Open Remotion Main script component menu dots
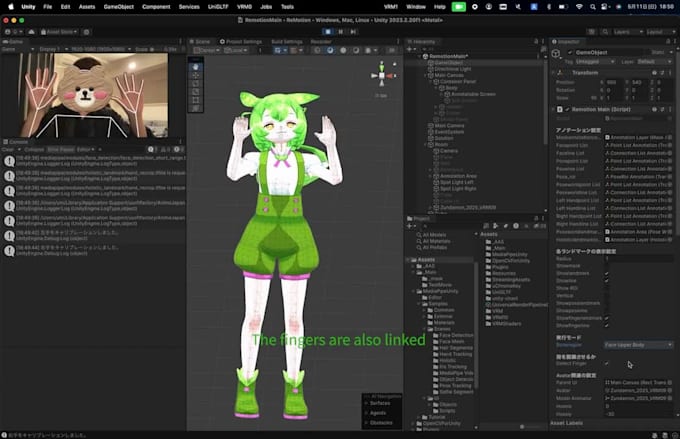Screen dimensions: 680x439 [670, 109]
